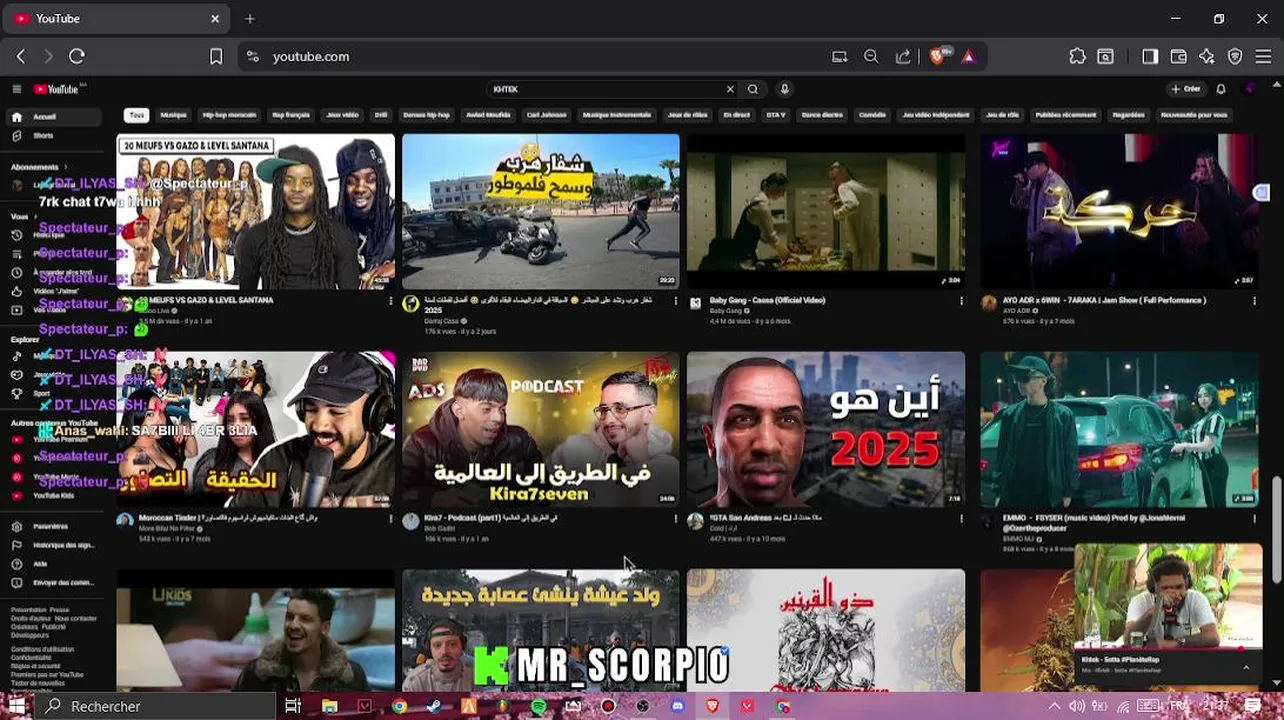Open more options for Moroccan Tinder video
The width and height of the screenshot is (1284, 720).
pyautogui.click(x=391, y=519)
